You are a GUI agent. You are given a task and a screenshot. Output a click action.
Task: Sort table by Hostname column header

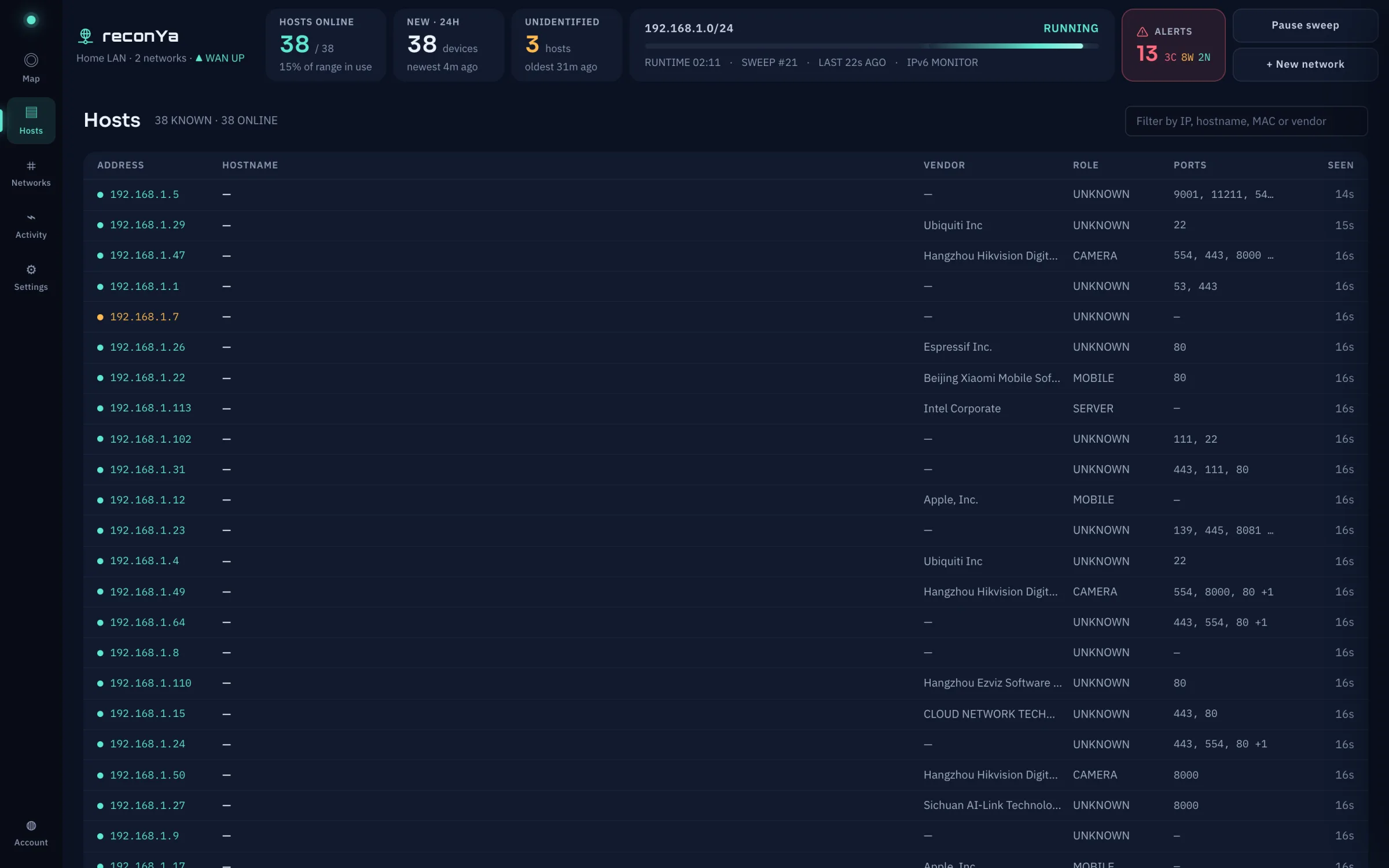(x=250, y=165)
